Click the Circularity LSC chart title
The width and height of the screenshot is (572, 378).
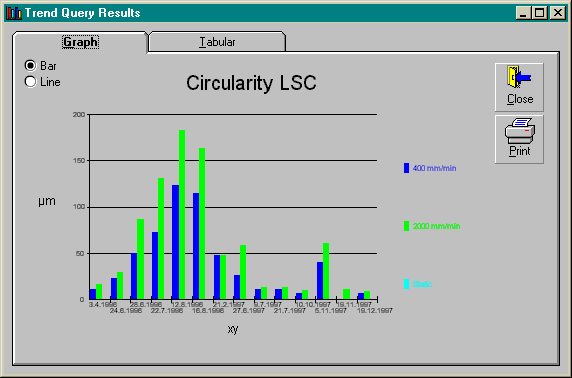(x=251, y=83)
